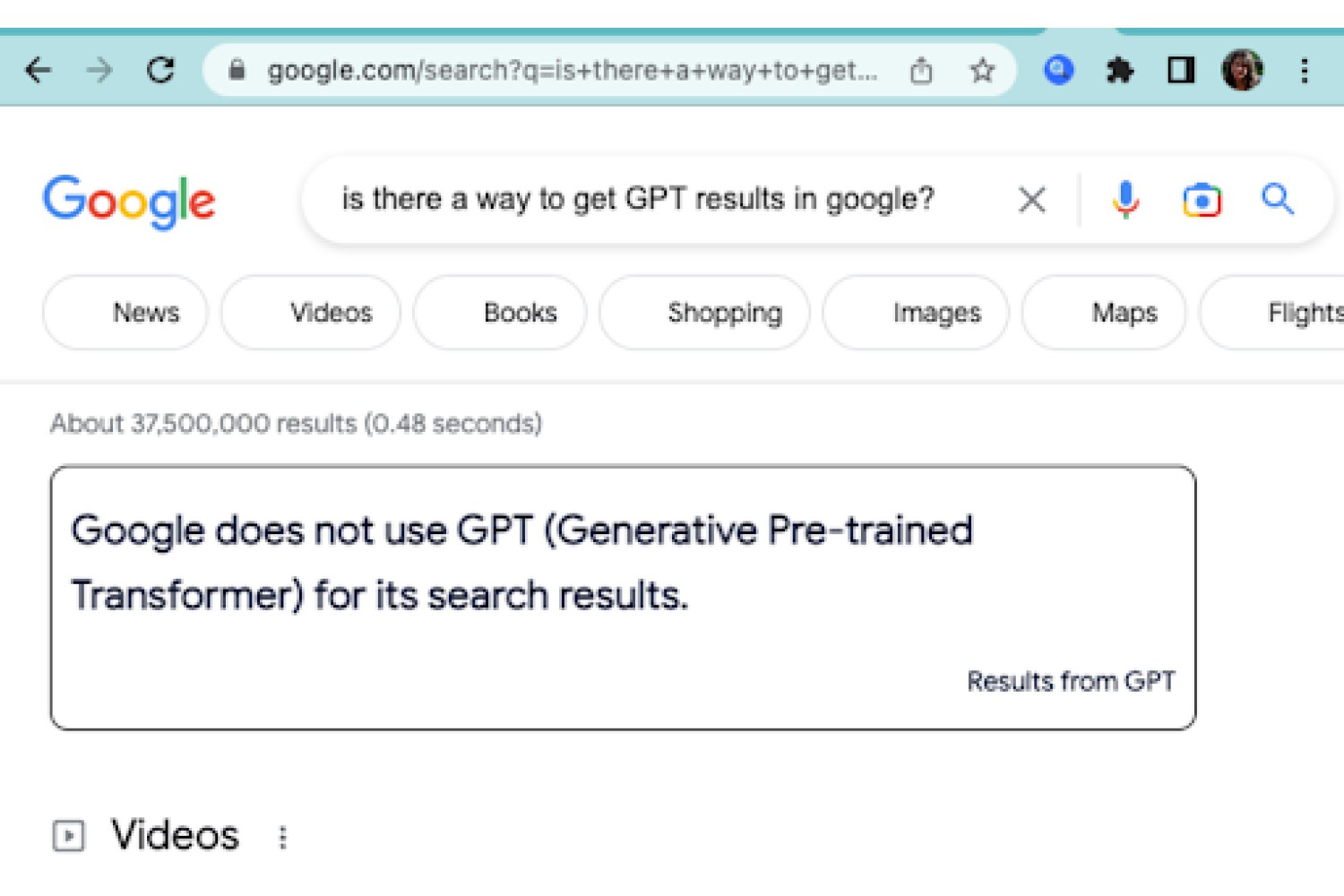Click the share icon in the address bar
Screen dimensions: 1344x896
(921, 70)
